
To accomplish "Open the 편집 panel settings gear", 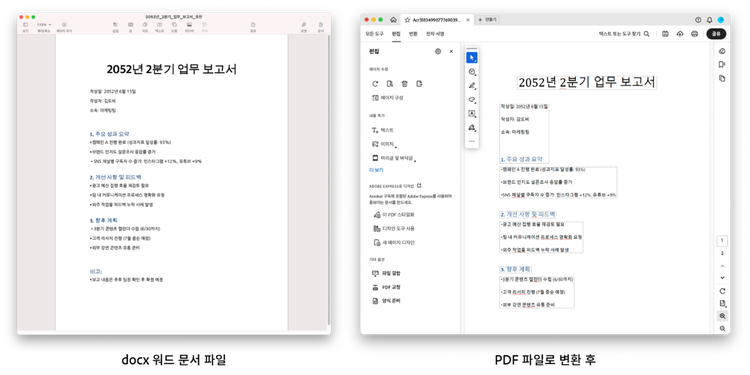I will coord(438,51).
